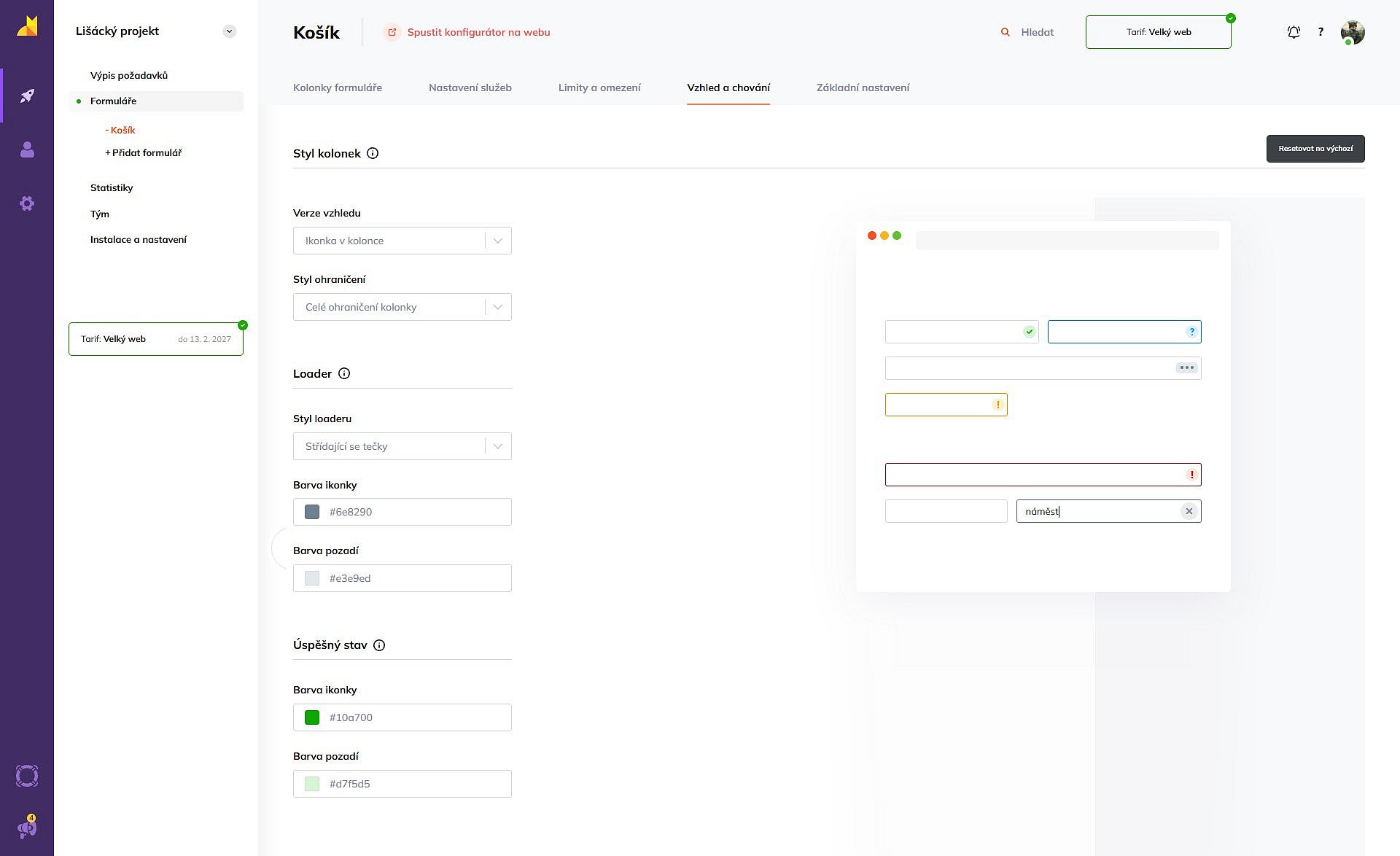This screenshot has height=856, width=1400.
Task: Open the user profile sidebar icon
Action: pos(27,149)
